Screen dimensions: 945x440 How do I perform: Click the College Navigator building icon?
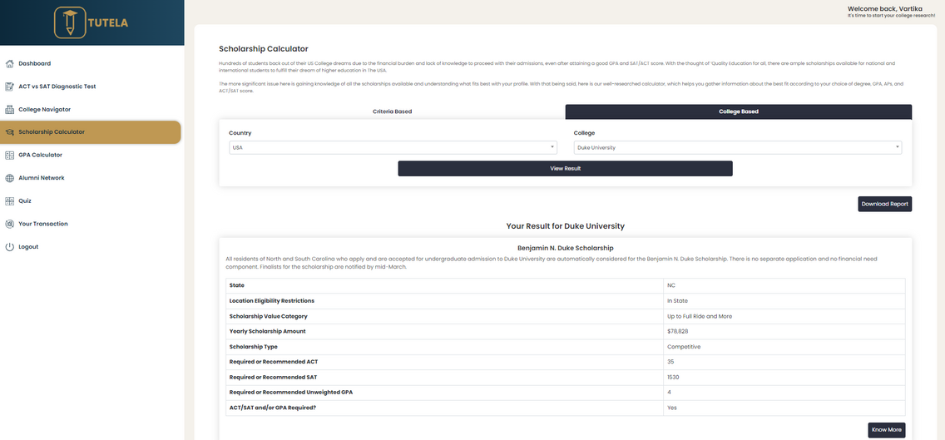(9, 109)
